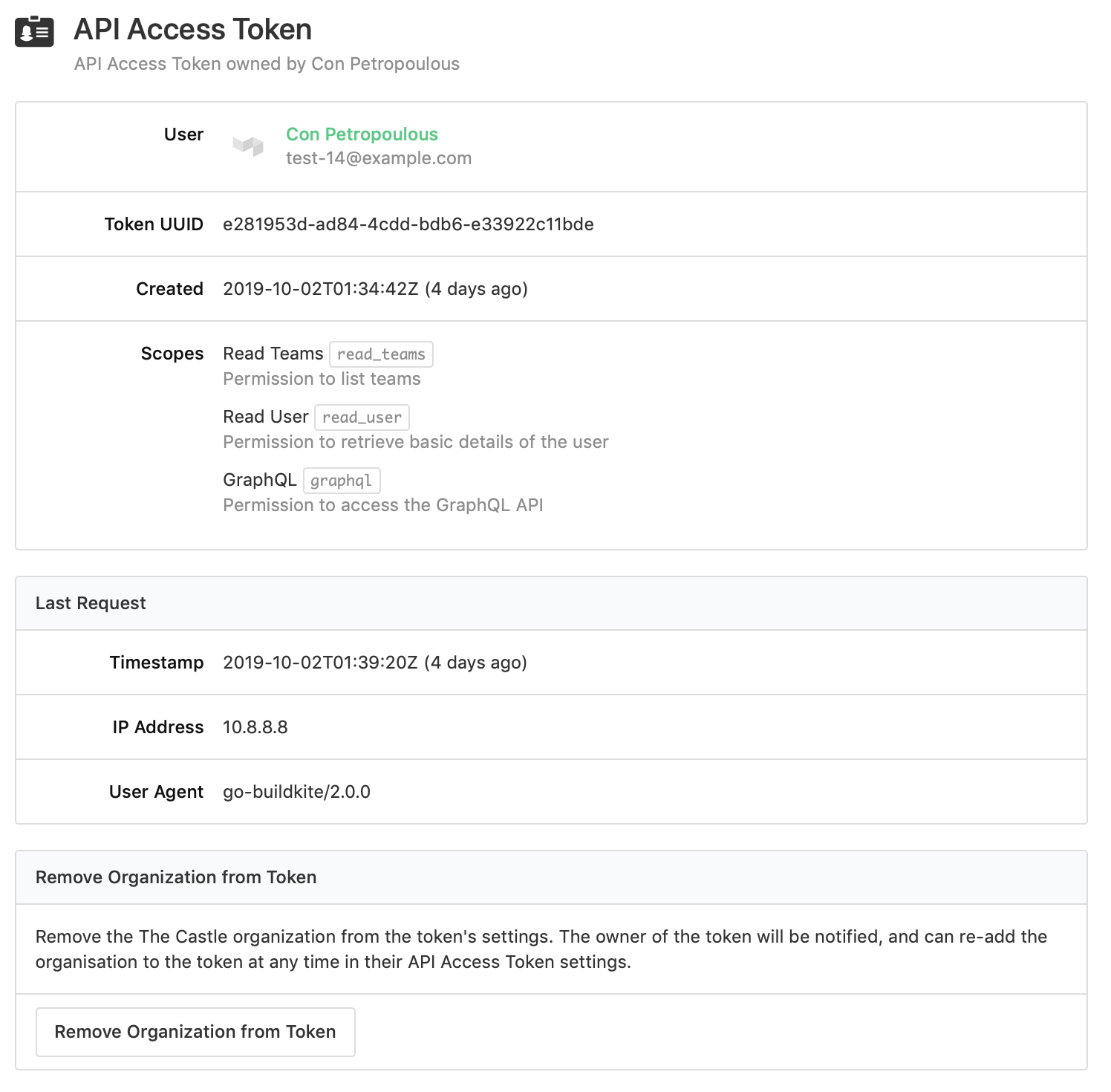Image resolution: width=1111 pixels, height=1092 pixels.
Task: Select the read_user scope tag
Action: tap(362, 417)
